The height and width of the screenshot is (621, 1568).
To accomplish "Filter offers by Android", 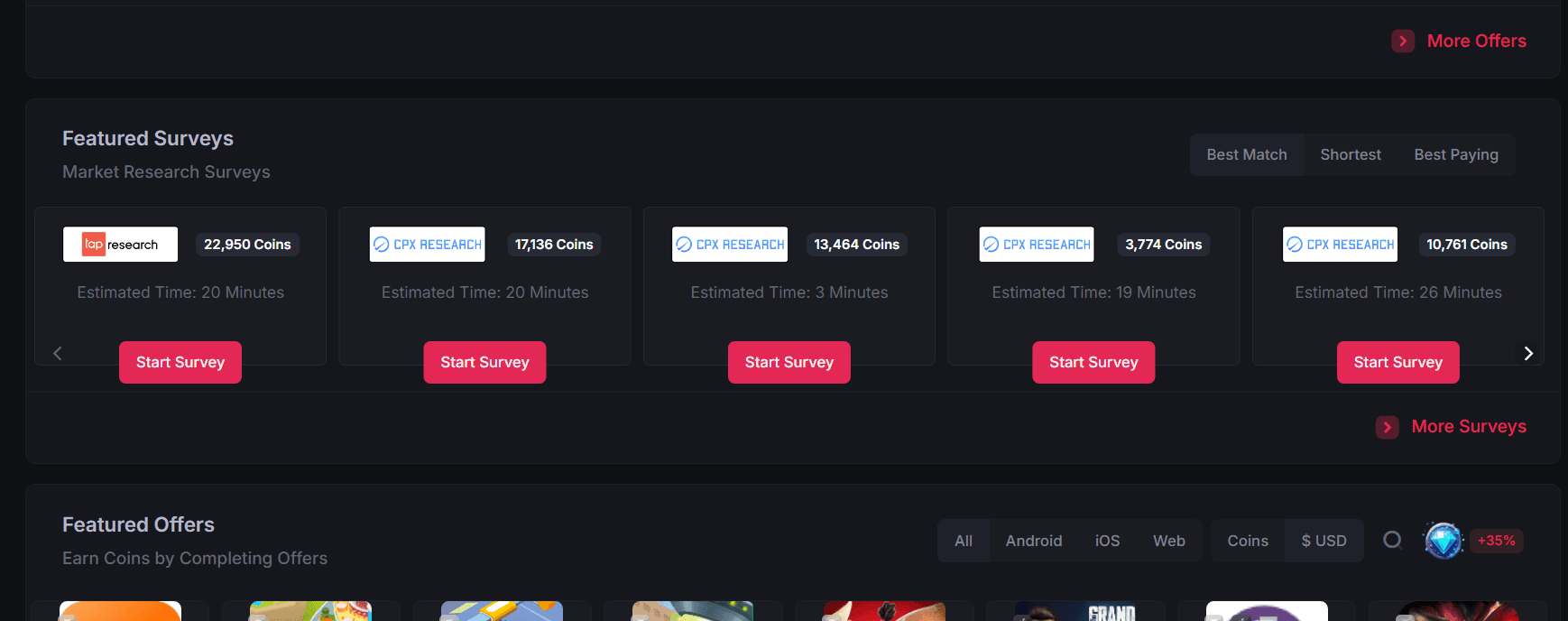I will click(x=1034, y=541).
